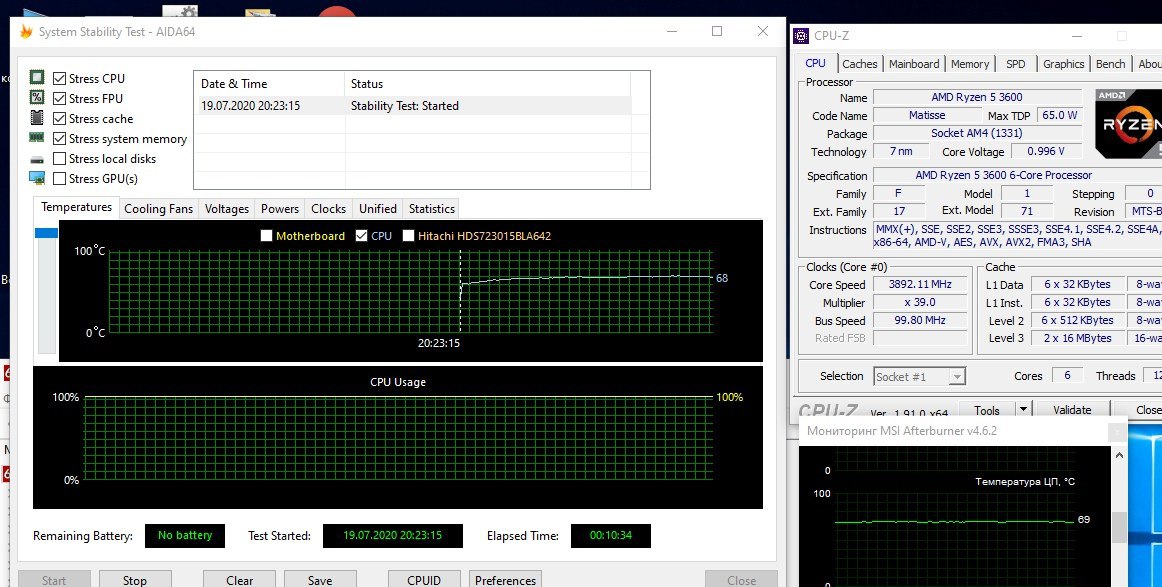Show Motherboard temperature on graph

[267, 236]
